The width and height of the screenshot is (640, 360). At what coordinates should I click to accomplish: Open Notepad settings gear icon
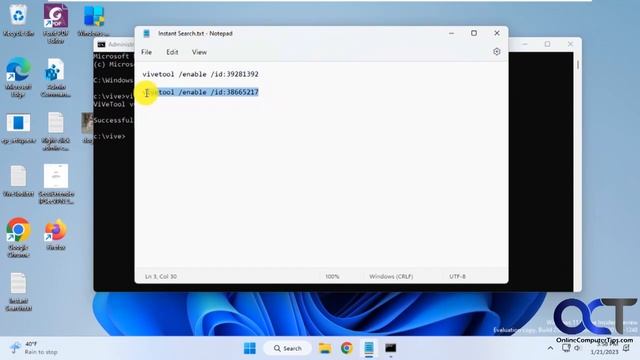tap(496, 52)
